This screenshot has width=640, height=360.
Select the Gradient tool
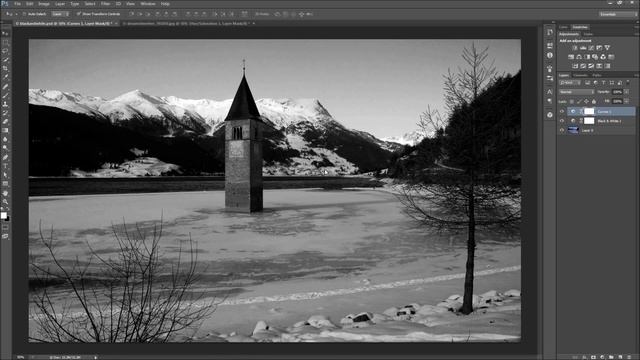tap(6, 131)
